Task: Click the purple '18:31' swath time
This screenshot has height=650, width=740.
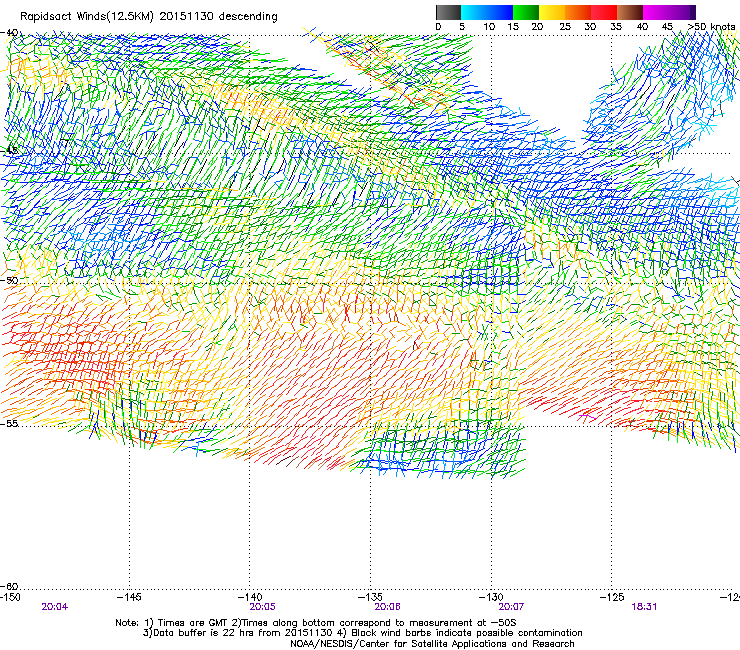Action: [x=644, y=607]
